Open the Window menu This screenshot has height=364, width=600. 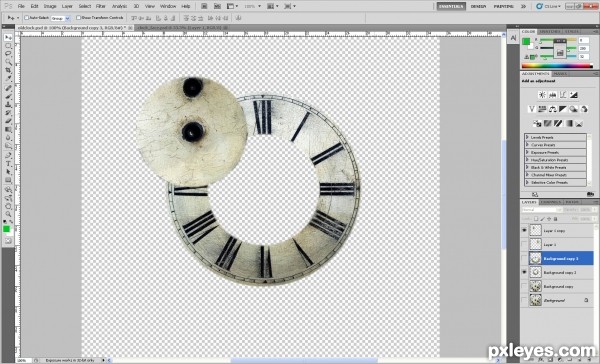click(168, 6)
